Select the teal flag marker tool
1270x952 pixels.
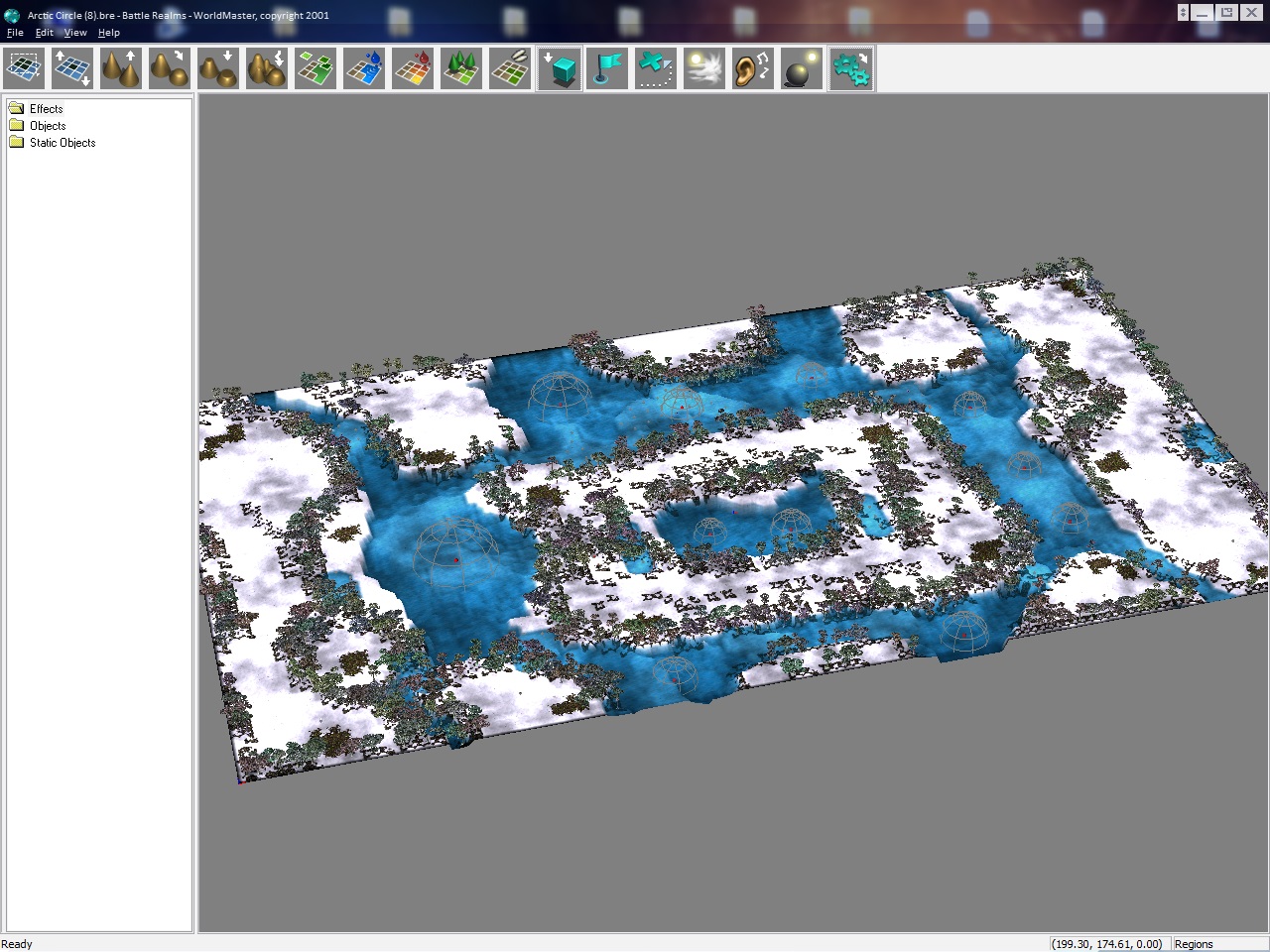click(x=607, y=69)
